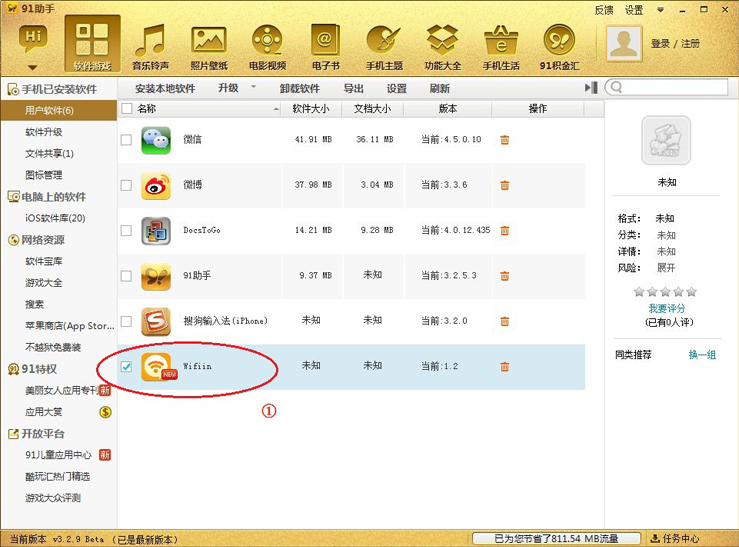Viewport: 739px width, 547px height.
Task: Click 反馈 feedback link in title bar
Action: [604, 10]
